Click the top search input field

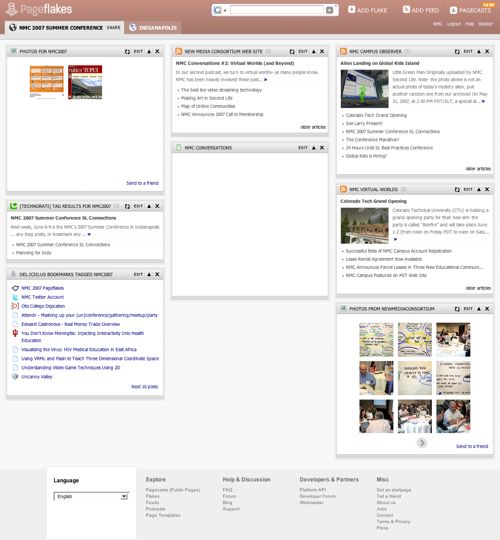coord(277,10)
